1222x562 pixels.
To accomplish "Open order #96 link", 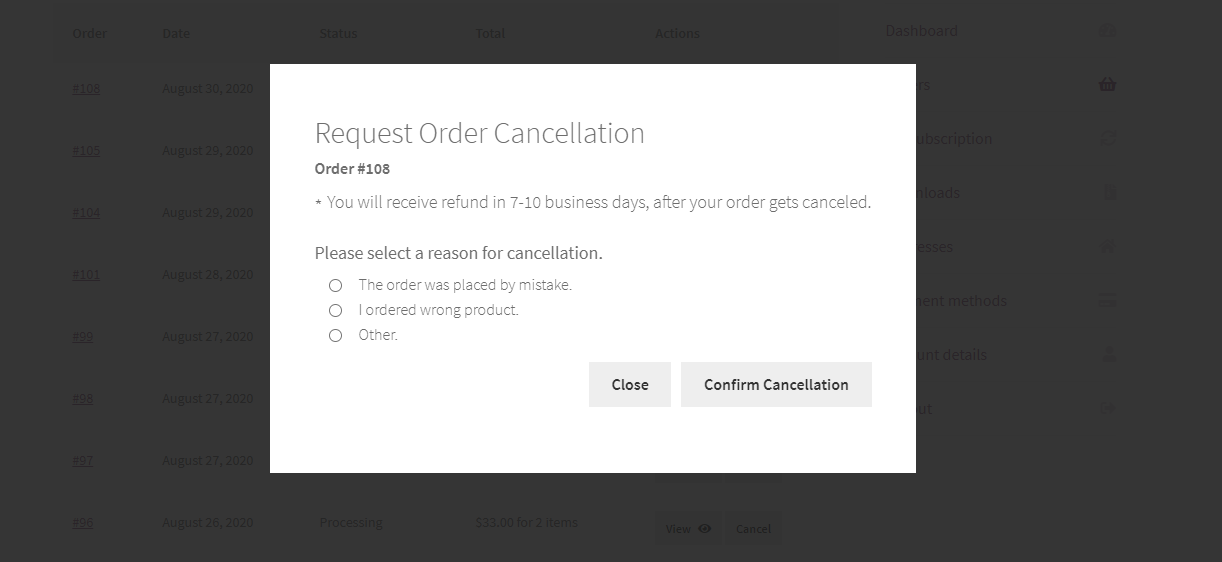I will point(83,522).
